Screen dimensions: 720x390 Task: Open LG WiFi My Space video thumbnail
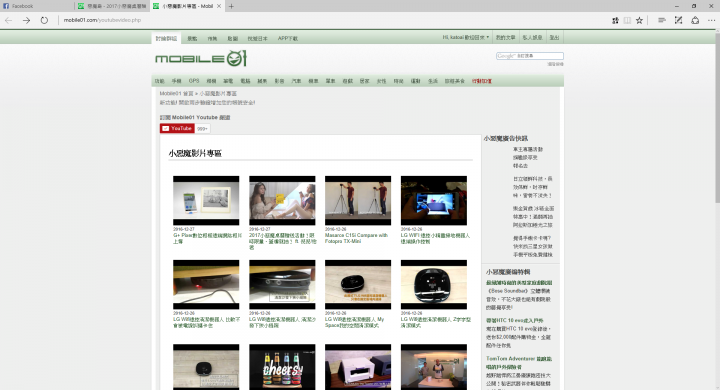point(358,285)
